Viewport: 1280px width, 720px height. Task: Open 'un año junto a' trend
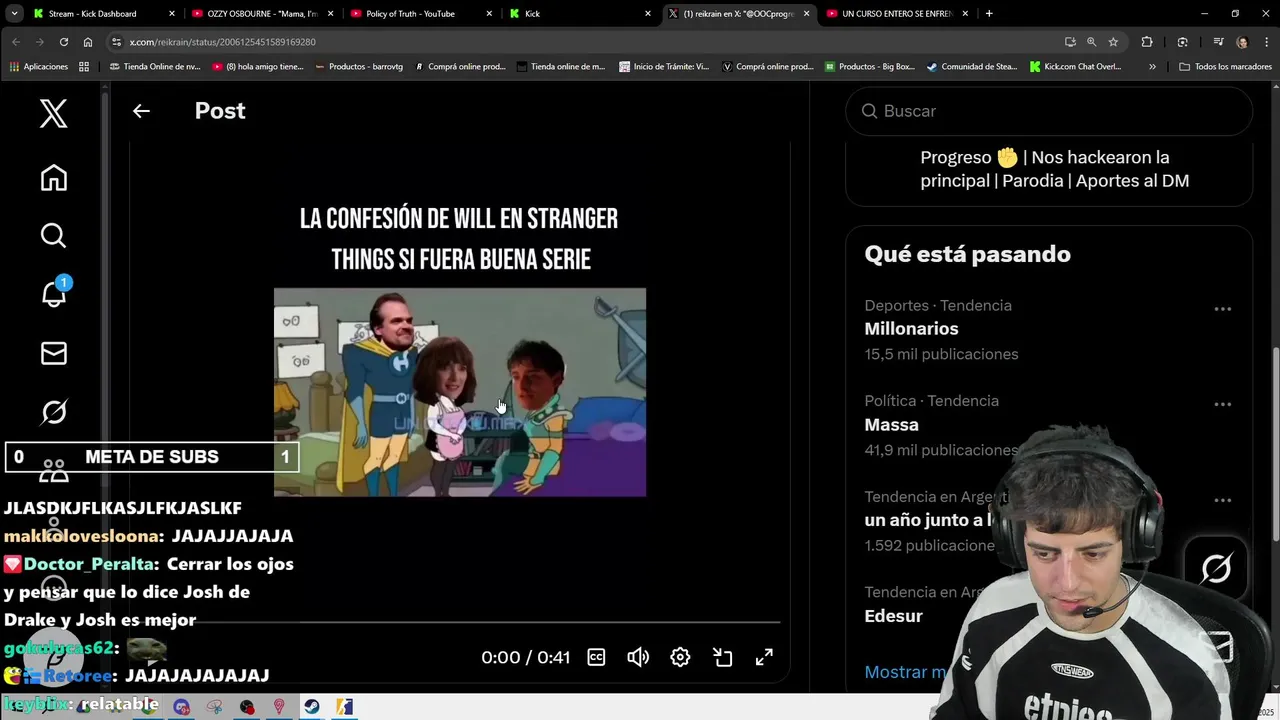[x=930, y=520]
